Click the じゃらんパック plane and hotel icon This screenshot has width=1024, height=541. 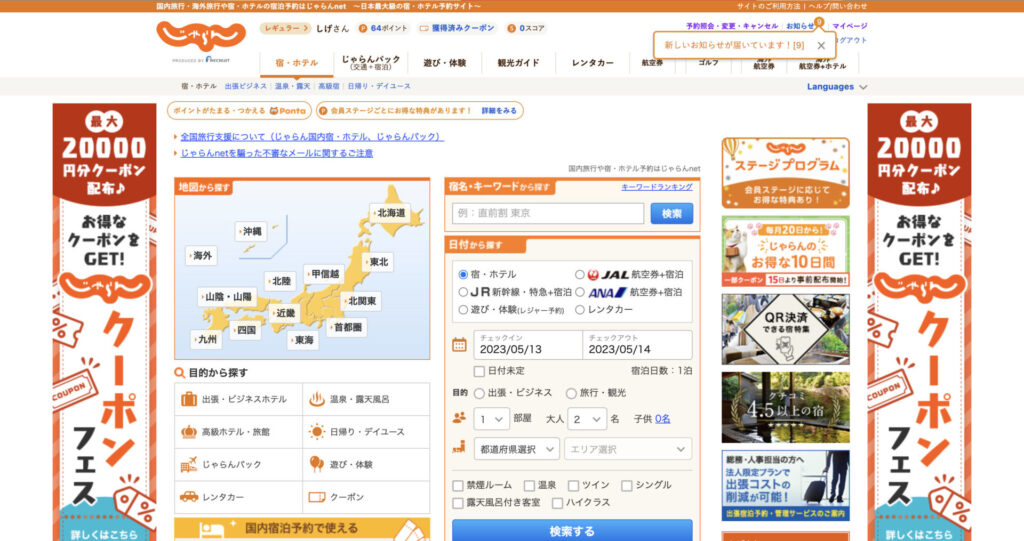point(189,464)
